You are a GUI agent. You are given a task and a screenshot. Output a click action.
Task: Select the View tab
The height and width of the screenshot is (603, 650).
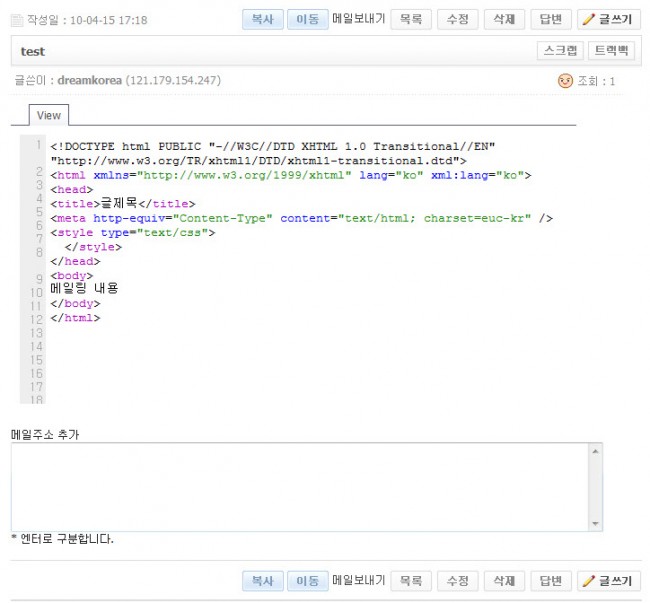[48, 115]
